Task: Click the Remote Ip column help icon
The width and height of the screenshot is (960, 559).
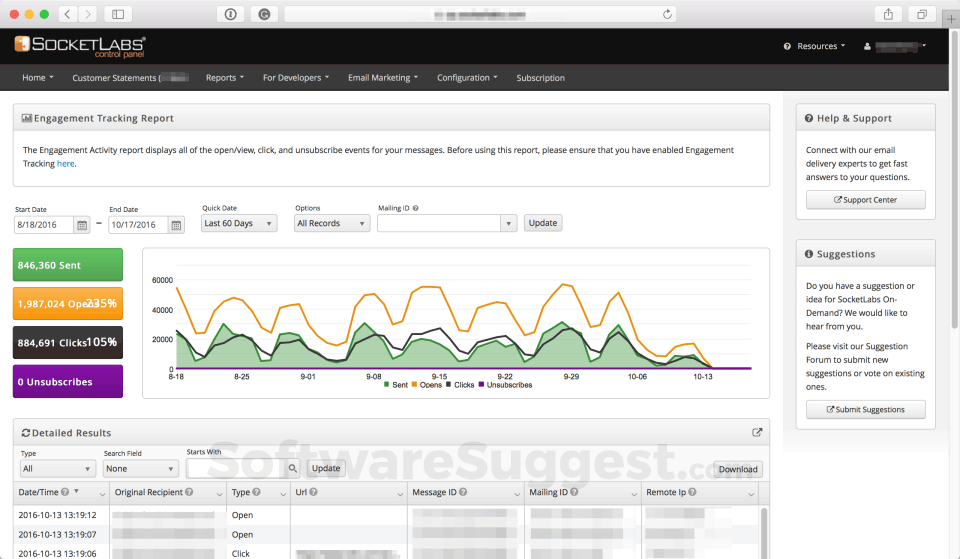Action: (x=692, y=492)
